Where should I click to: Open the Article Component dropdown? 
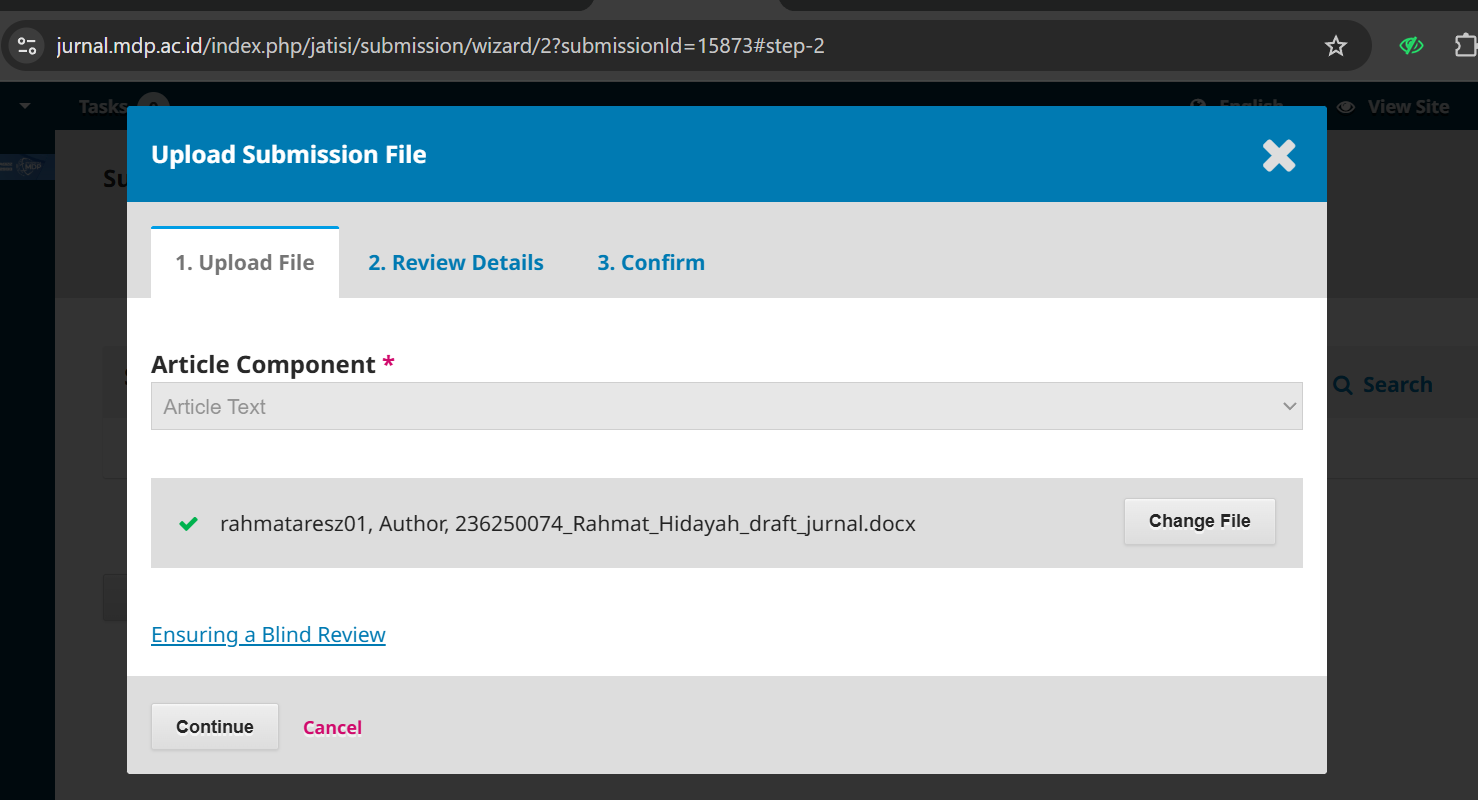click(x=726, y=406)
